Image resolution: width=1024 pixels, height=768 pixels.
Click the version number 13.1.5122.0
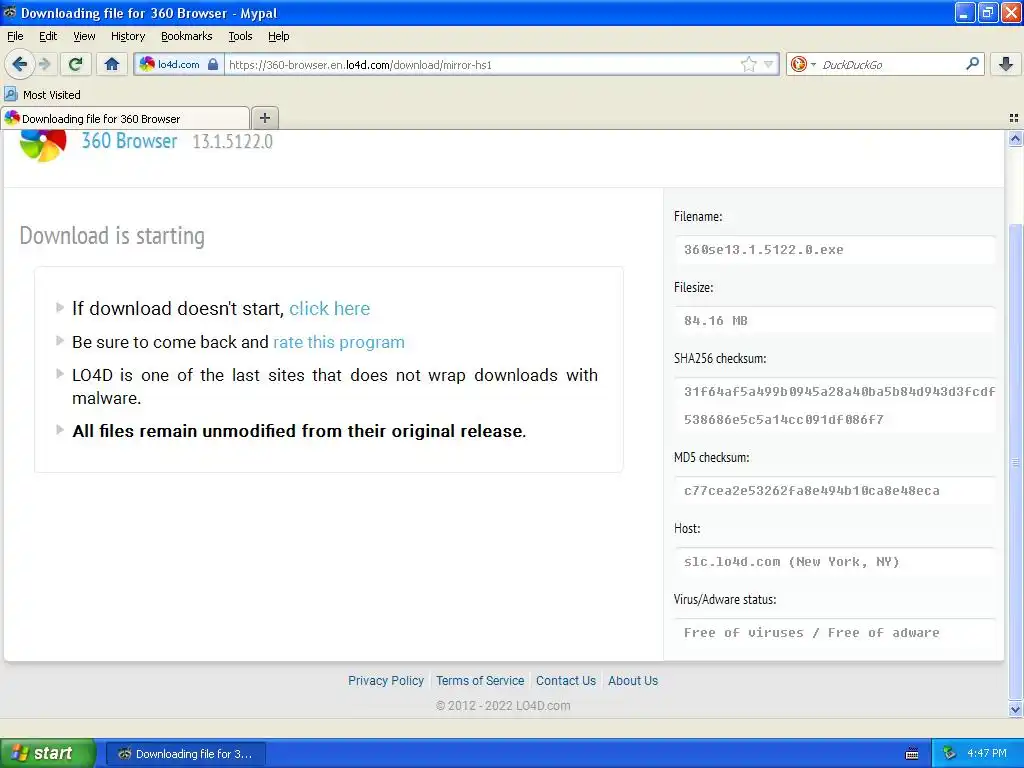(232, 141)
